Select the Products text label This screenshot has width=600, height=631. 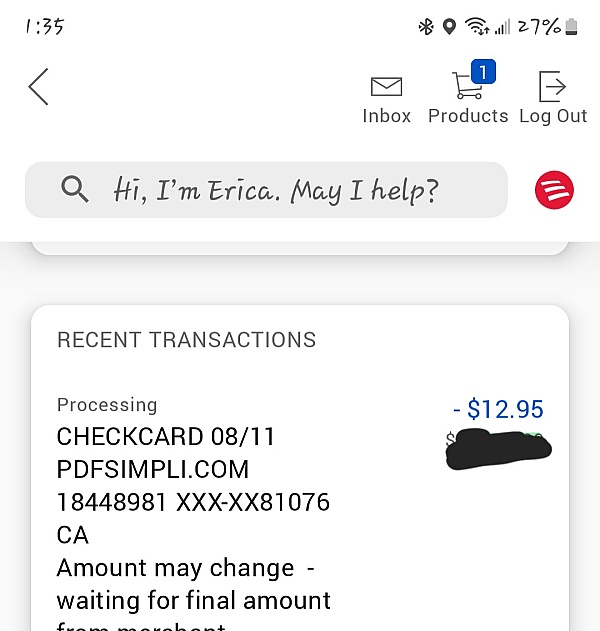[468, 116]
